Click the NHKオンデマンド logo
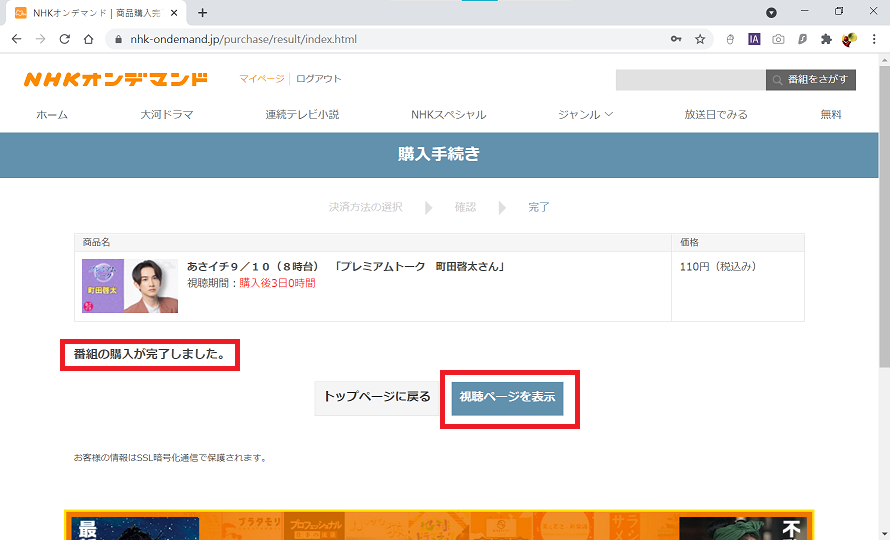890x540 pixels. click(x=116, y=79)
